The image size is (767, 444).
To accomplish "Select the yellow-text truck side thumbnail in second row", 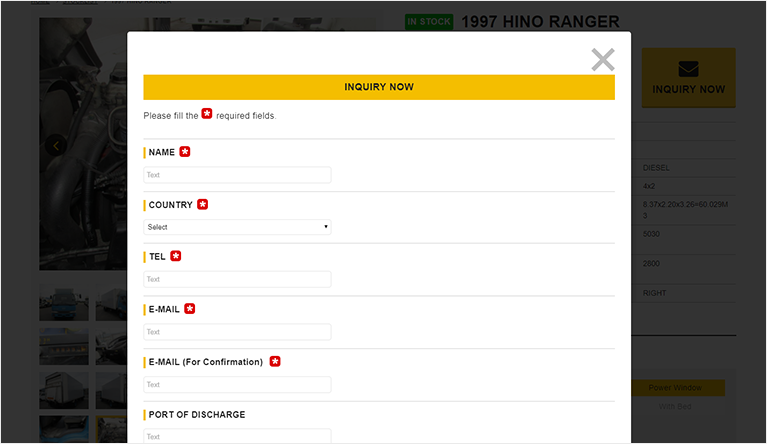I will coord(64,347).
